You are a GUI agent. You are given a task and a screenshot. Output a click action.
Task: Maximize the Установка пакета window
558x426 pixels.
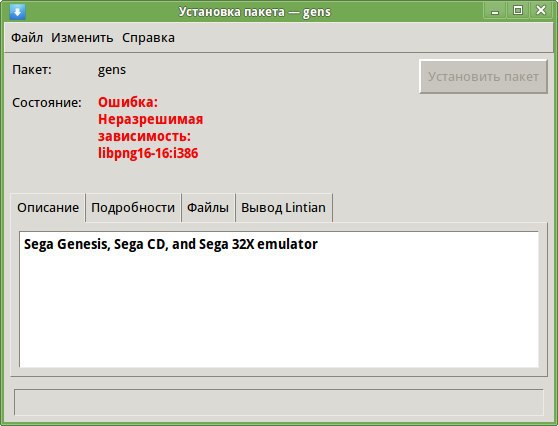pos(518,11)
